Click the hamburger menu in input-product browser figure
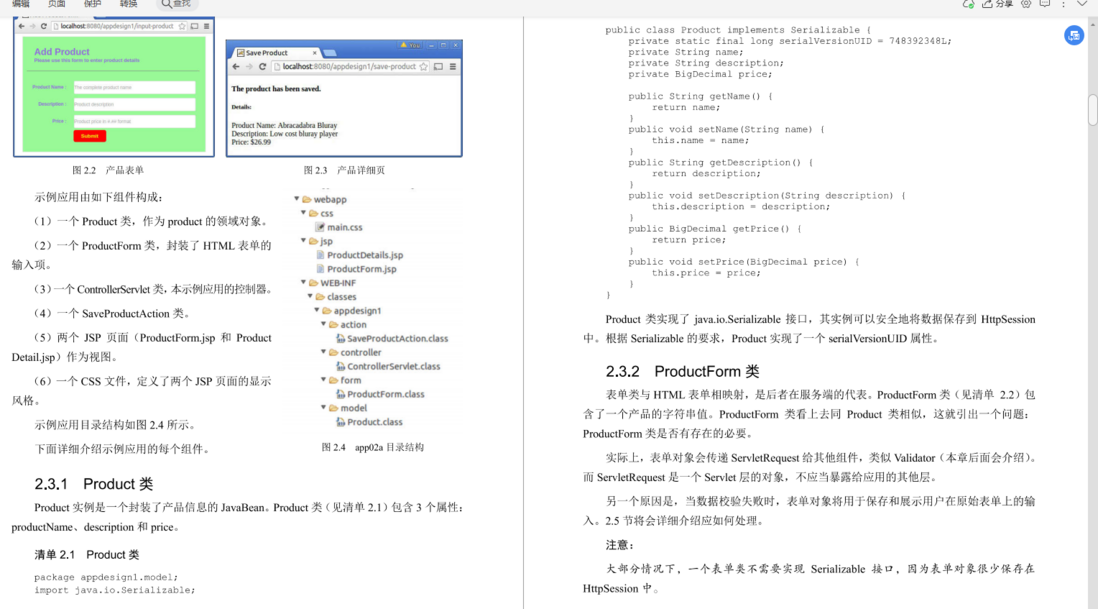1098x609 pixels. pyautogui.click(x=207, y=26)
